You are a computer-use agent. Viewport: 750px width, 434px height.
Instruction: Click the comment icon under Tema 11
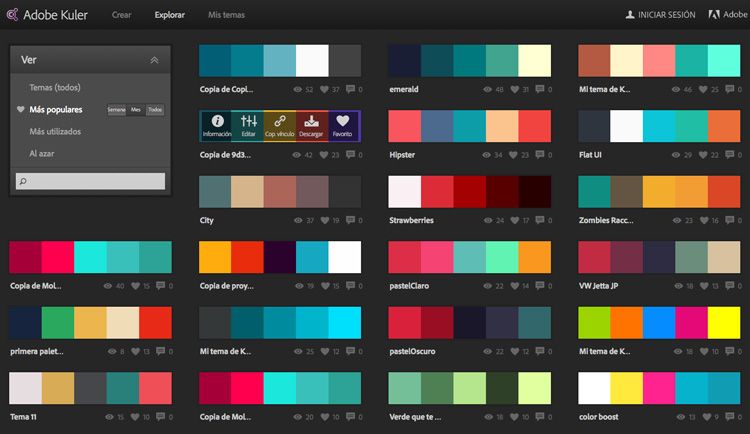[161, 417]
